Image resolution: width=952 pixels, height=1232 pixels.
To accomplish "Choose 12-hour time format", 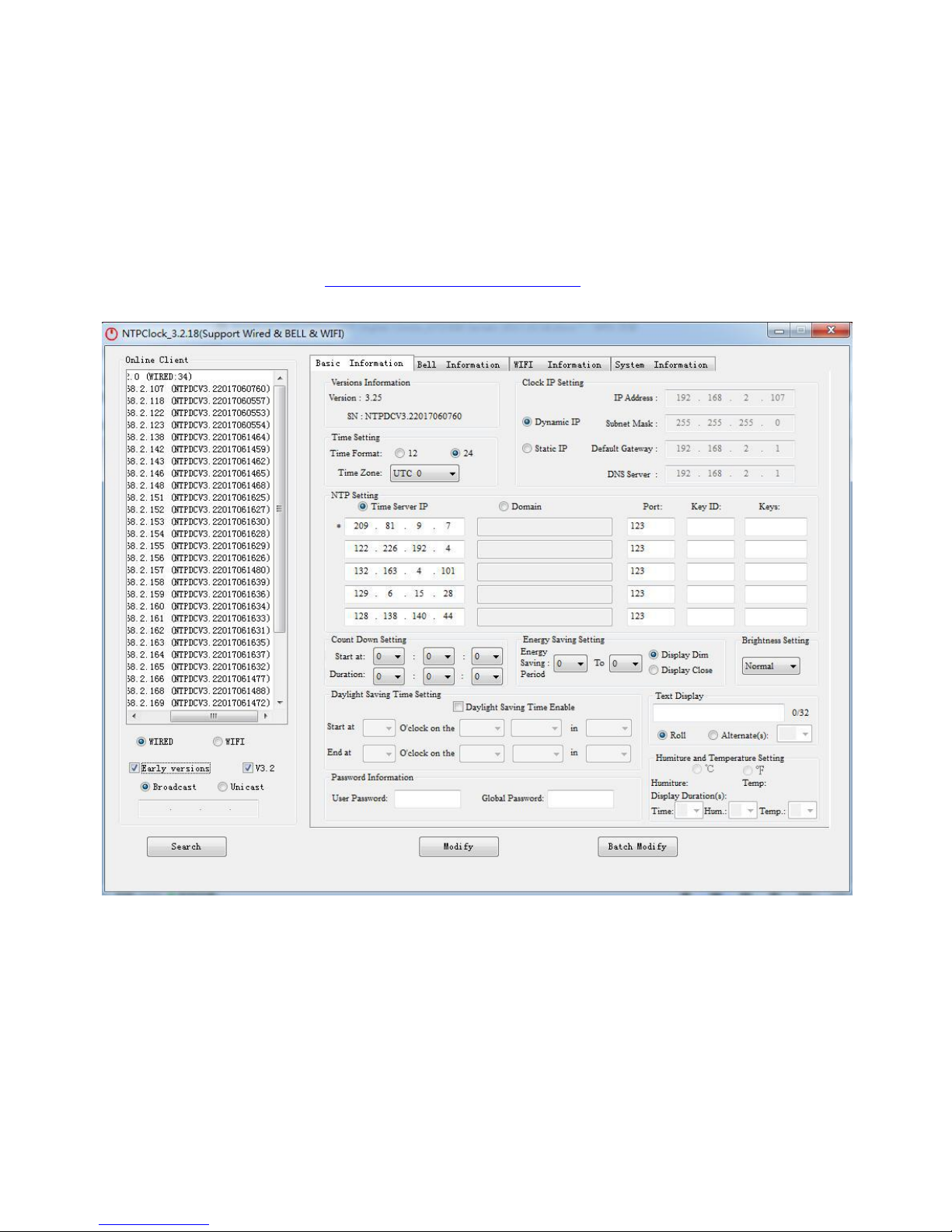I will point(399,453).
